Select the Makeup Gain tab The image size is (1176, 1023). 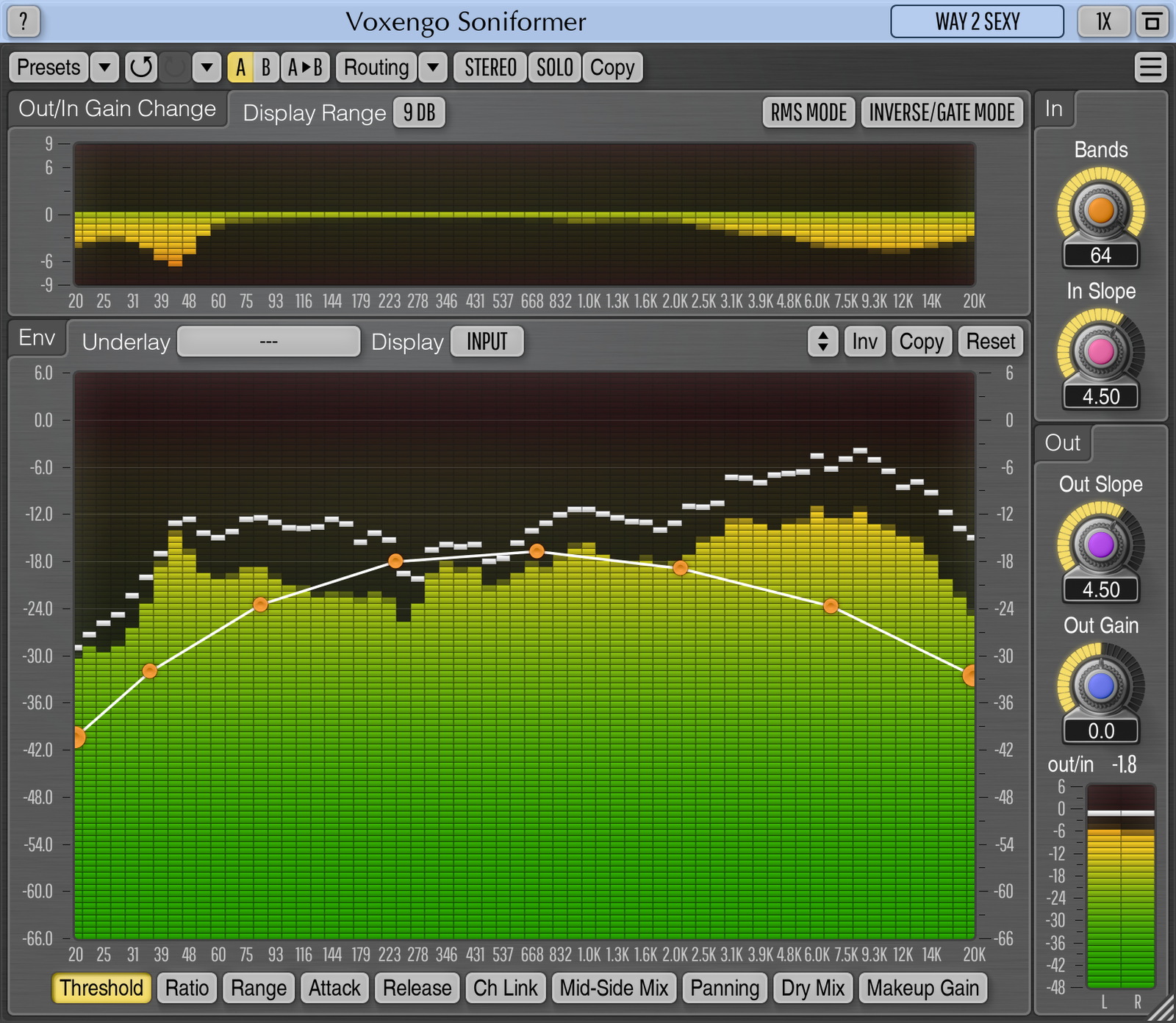pos(922,988)
